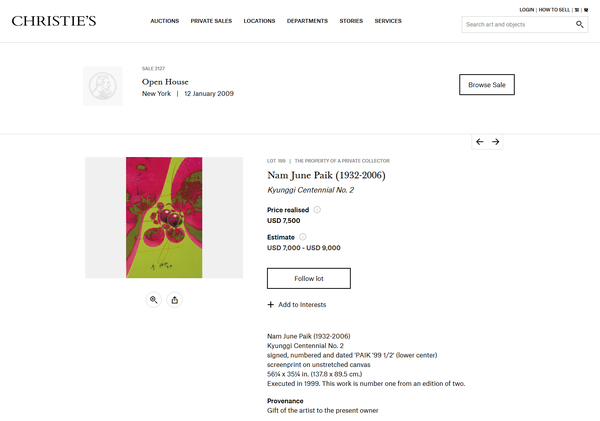600x421 pixels.
Task: Go to next lot arrow
Action: point(496,142)
